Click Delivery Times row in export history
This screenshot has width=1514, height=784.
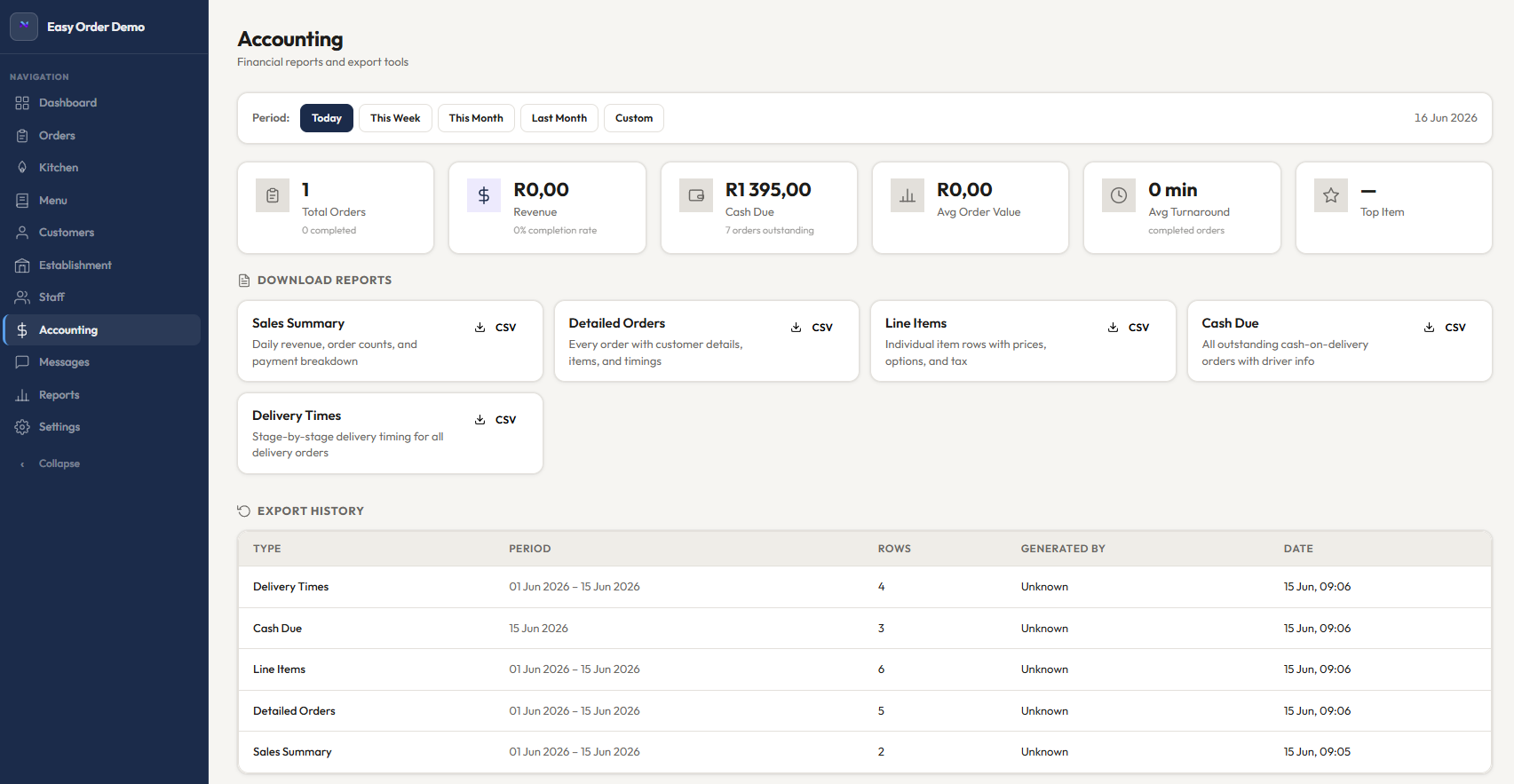pyautogui.click(x=864, y=587)
